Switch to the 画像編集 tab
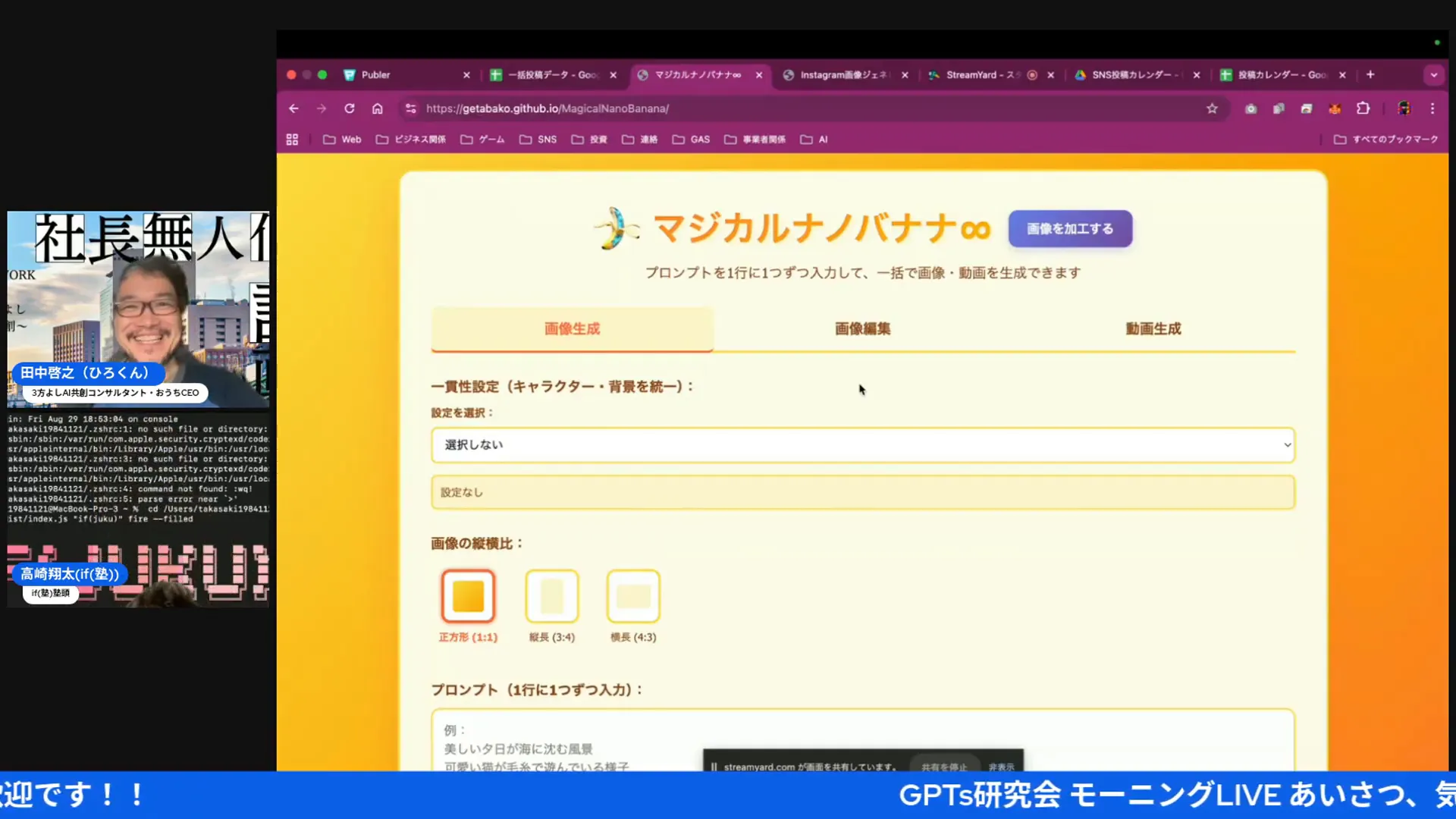 click(862, 329)
